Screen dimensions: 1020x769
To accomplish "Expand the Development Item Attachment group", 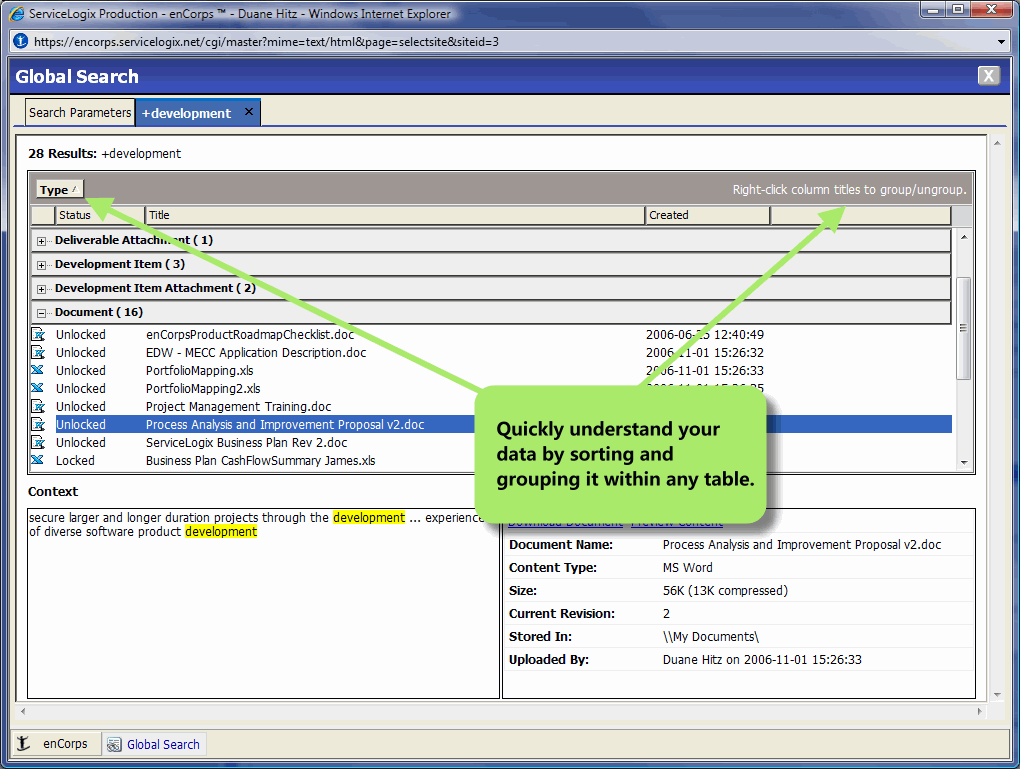I will tap(42, 290).
